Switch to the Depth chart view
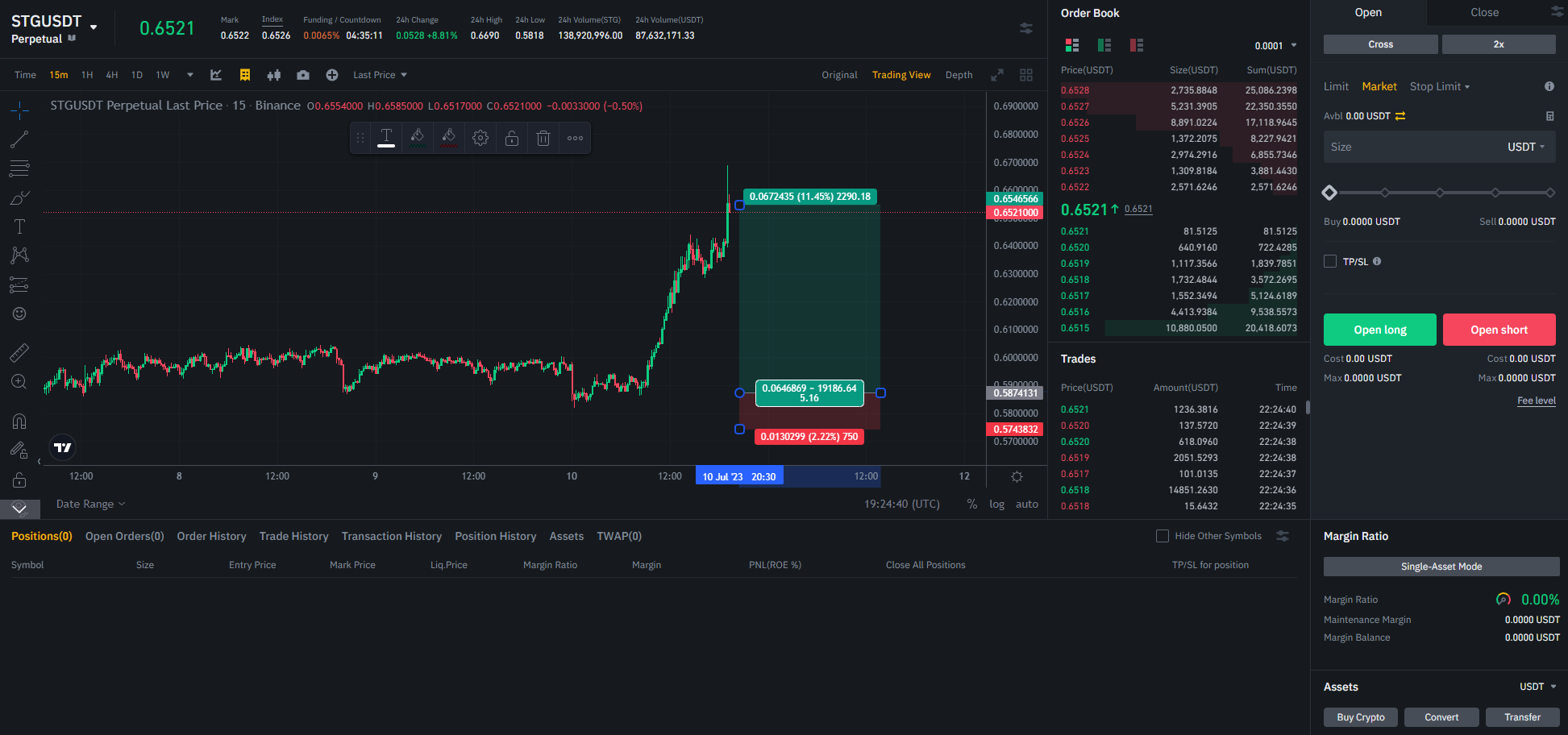Viewport: 1568px width, 735px height. [x=959, y=75]
